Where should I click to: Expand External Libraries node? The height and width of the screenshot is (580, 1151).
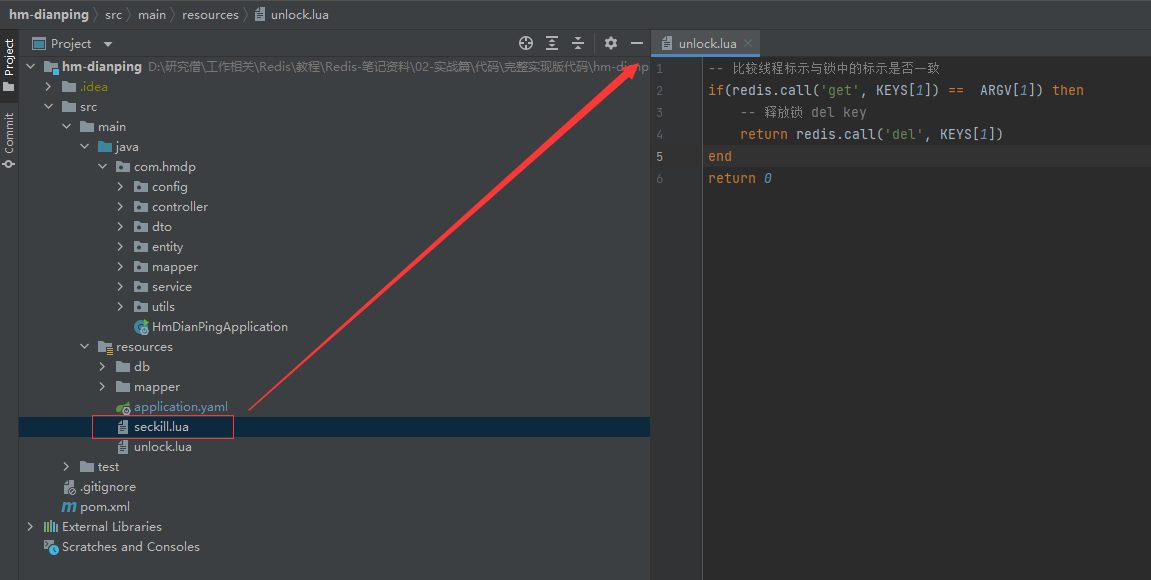(x=30, y=527)
